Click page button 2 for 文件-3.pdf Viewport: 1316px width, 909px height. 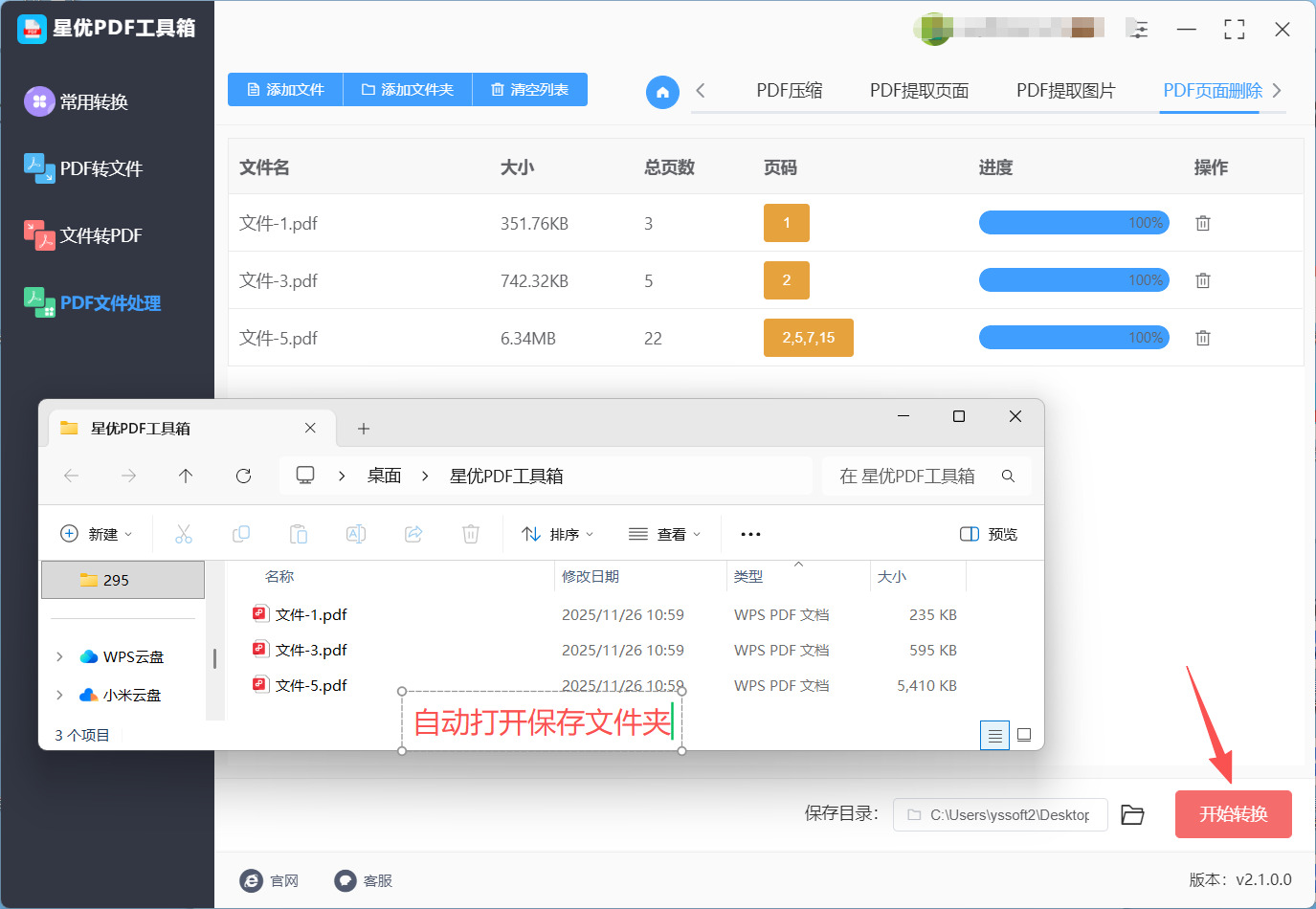pyautogui.click(x=787, y=280)
